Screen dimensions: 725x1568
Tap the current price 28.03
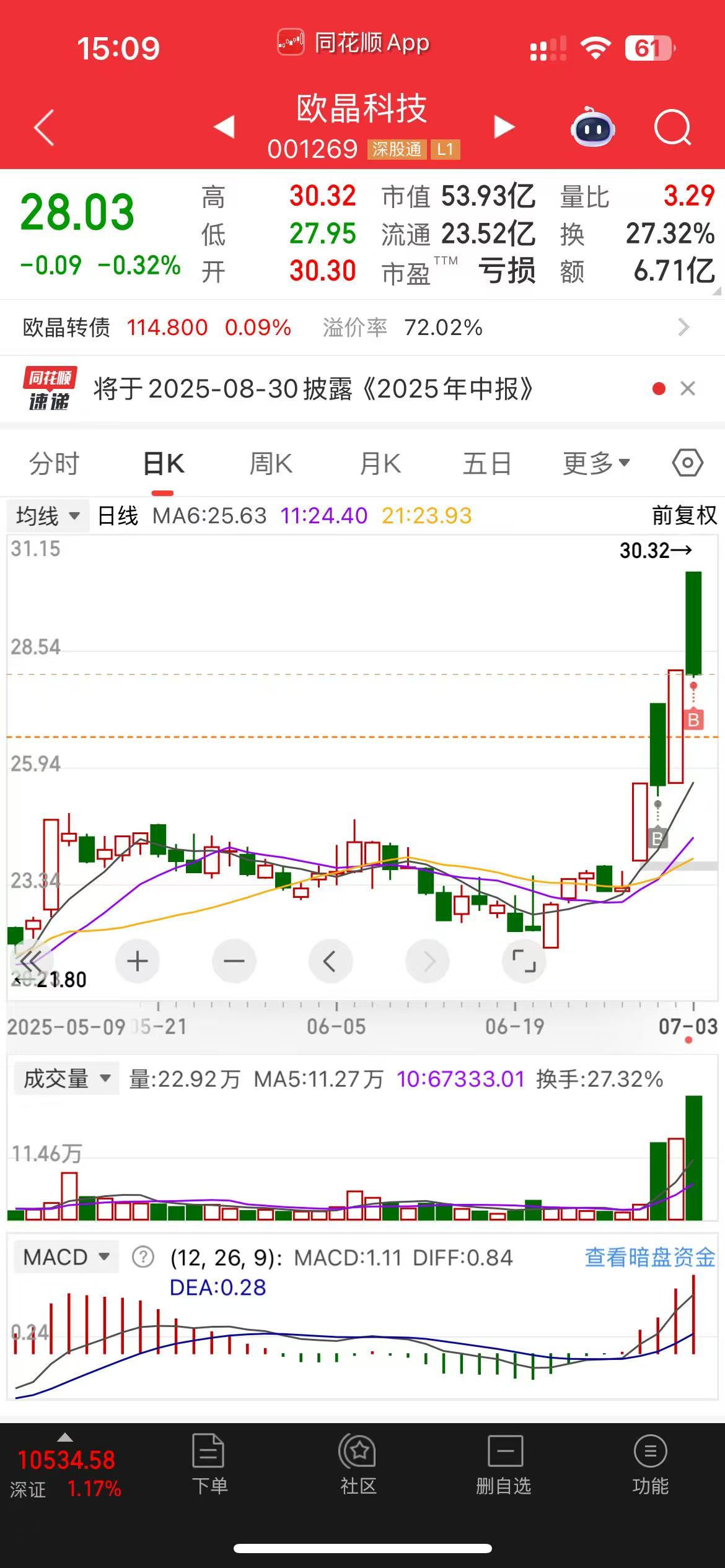pos(77,212)
